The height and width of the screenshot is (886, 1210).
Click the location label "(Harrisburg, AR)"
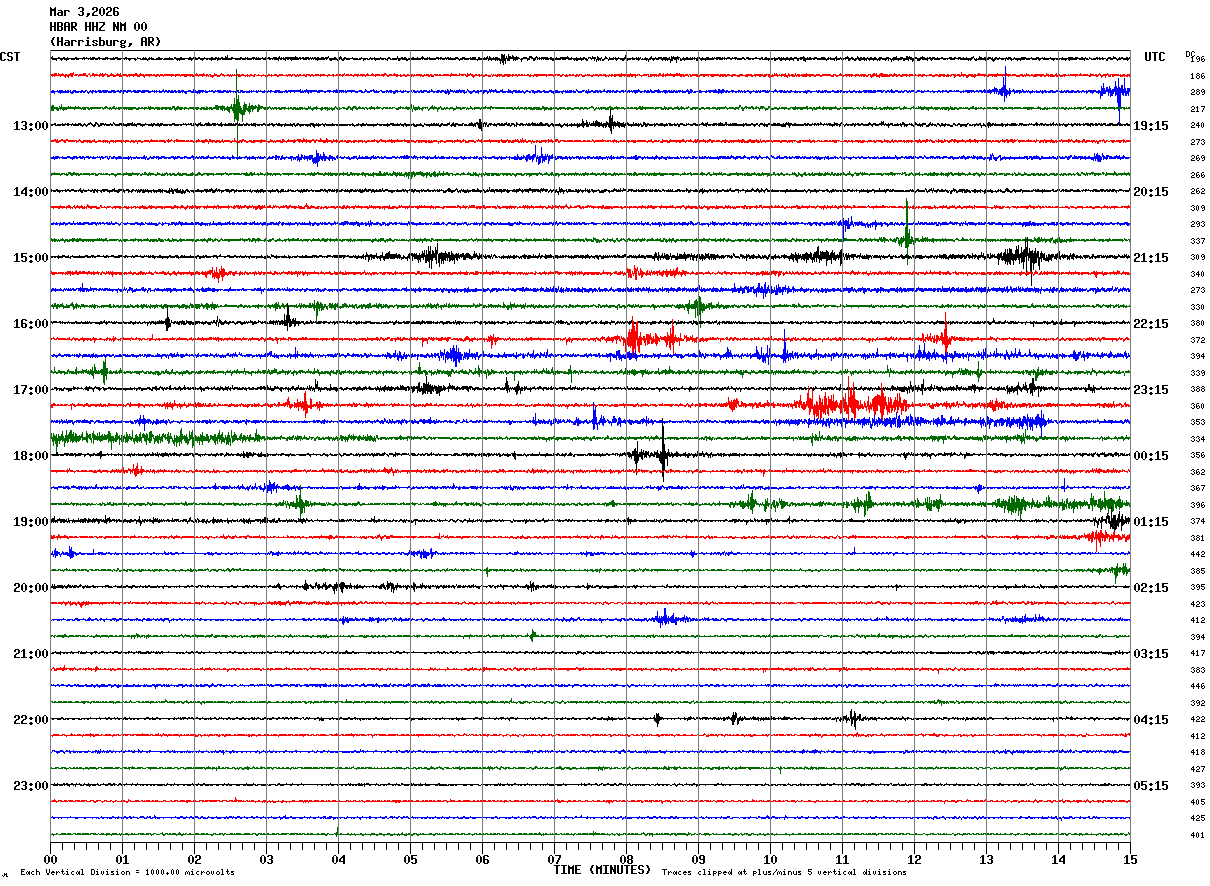coord(105,42)
